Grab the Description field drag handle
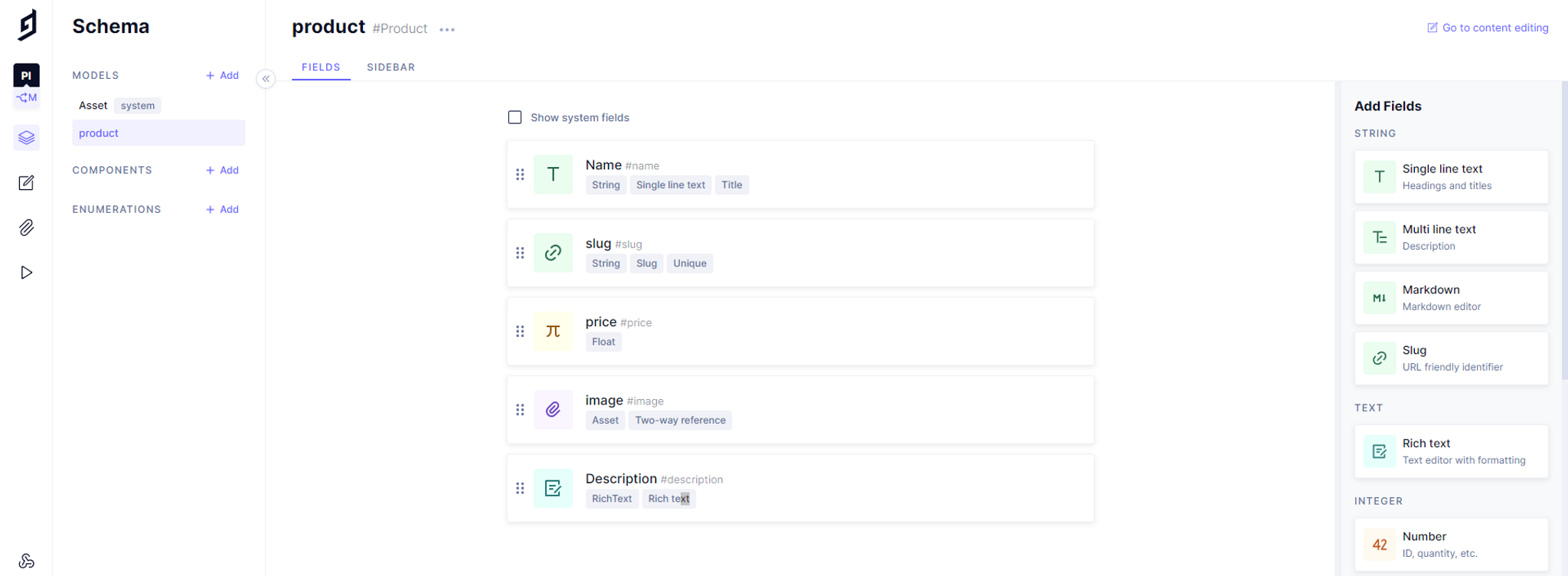 click(x=520, y=488)
